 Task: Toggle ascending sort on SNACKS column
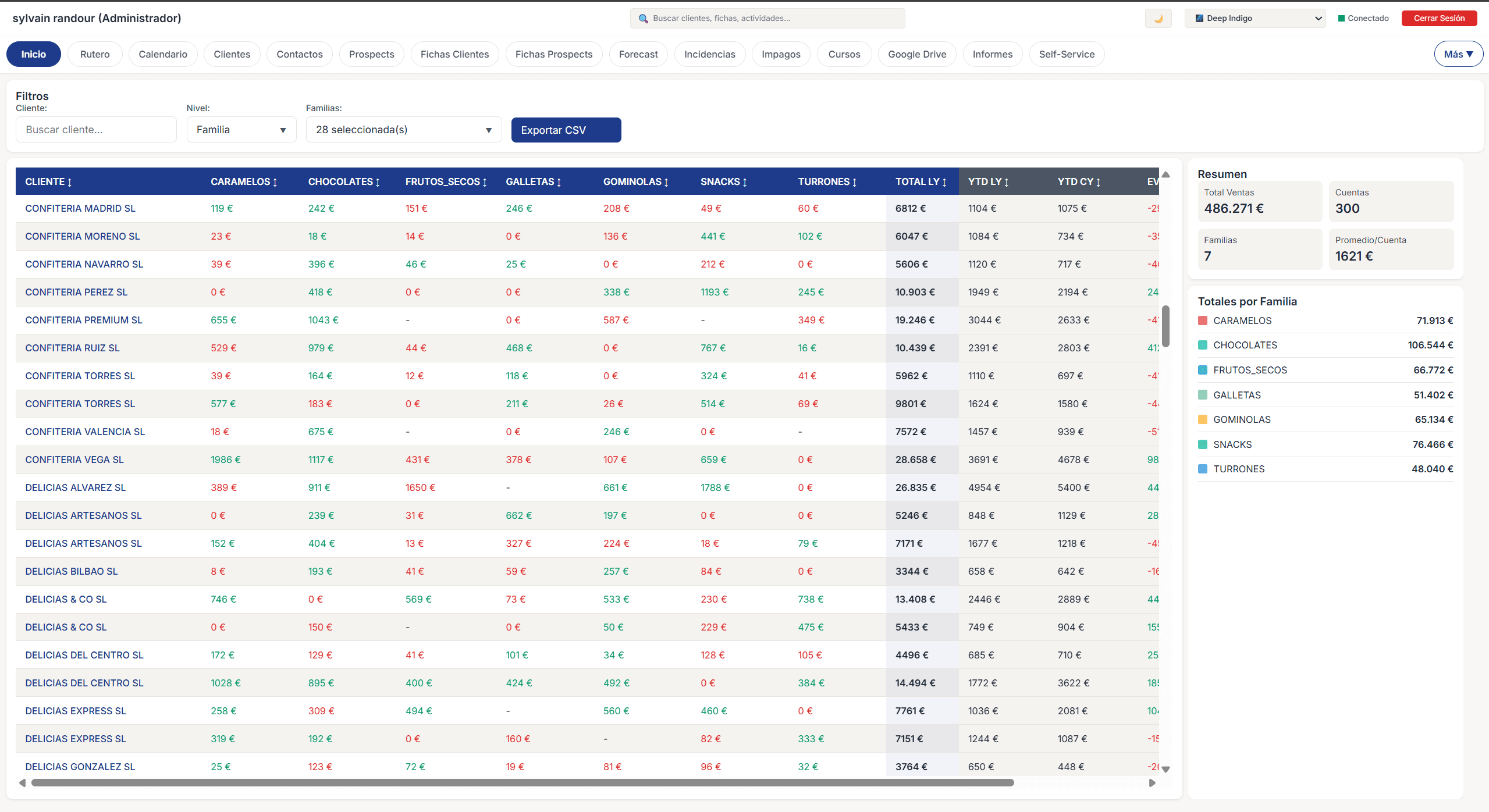(x=745, y=181)
